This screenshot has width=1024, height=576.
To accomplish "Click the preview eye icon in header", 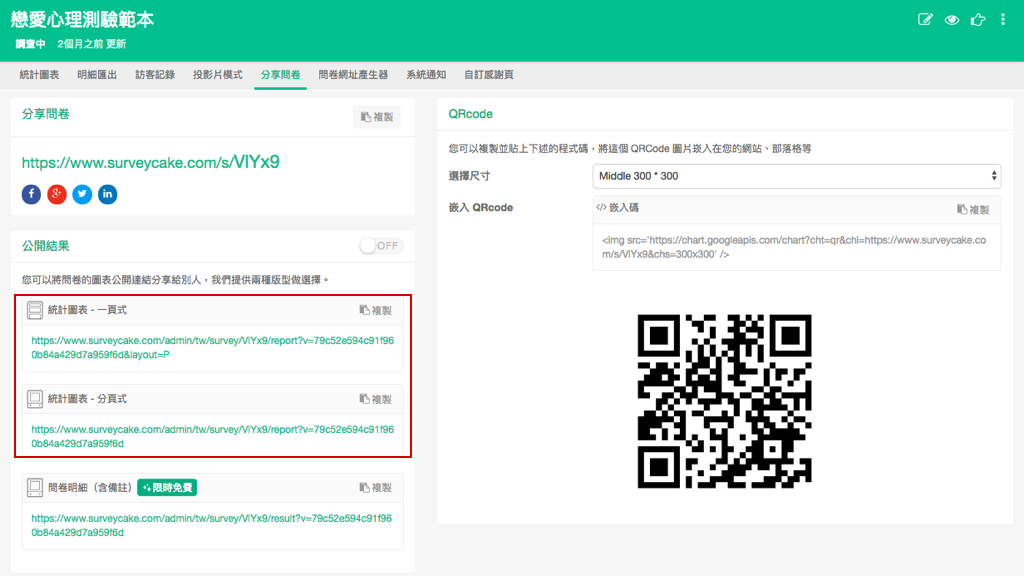I will point(951,20).
